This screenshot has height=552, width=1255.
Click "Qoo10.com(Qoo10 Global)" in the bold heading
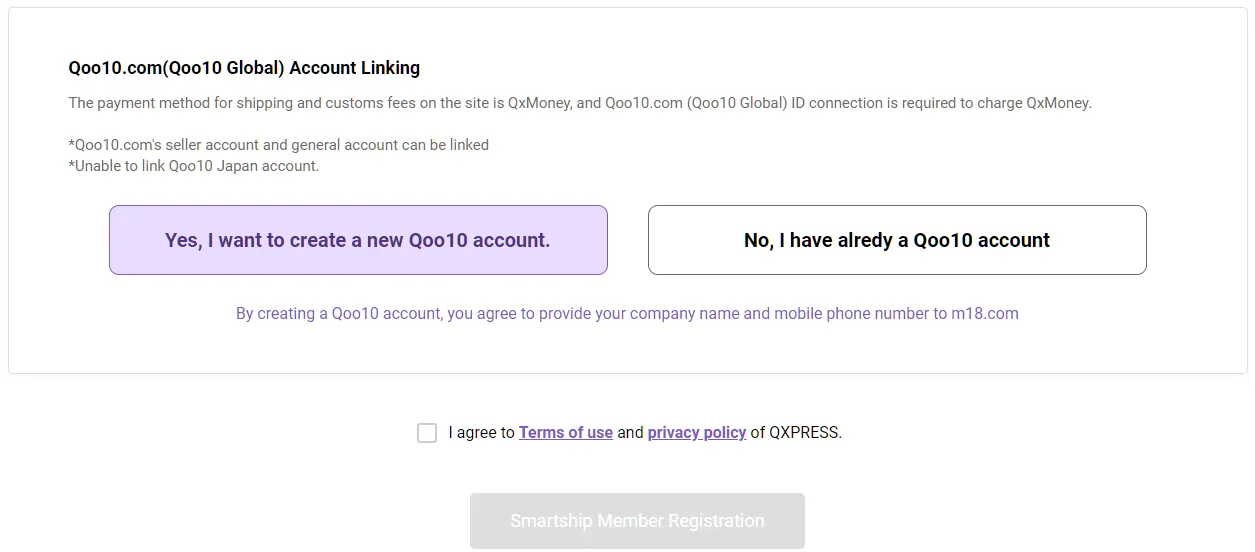point(177,68)
